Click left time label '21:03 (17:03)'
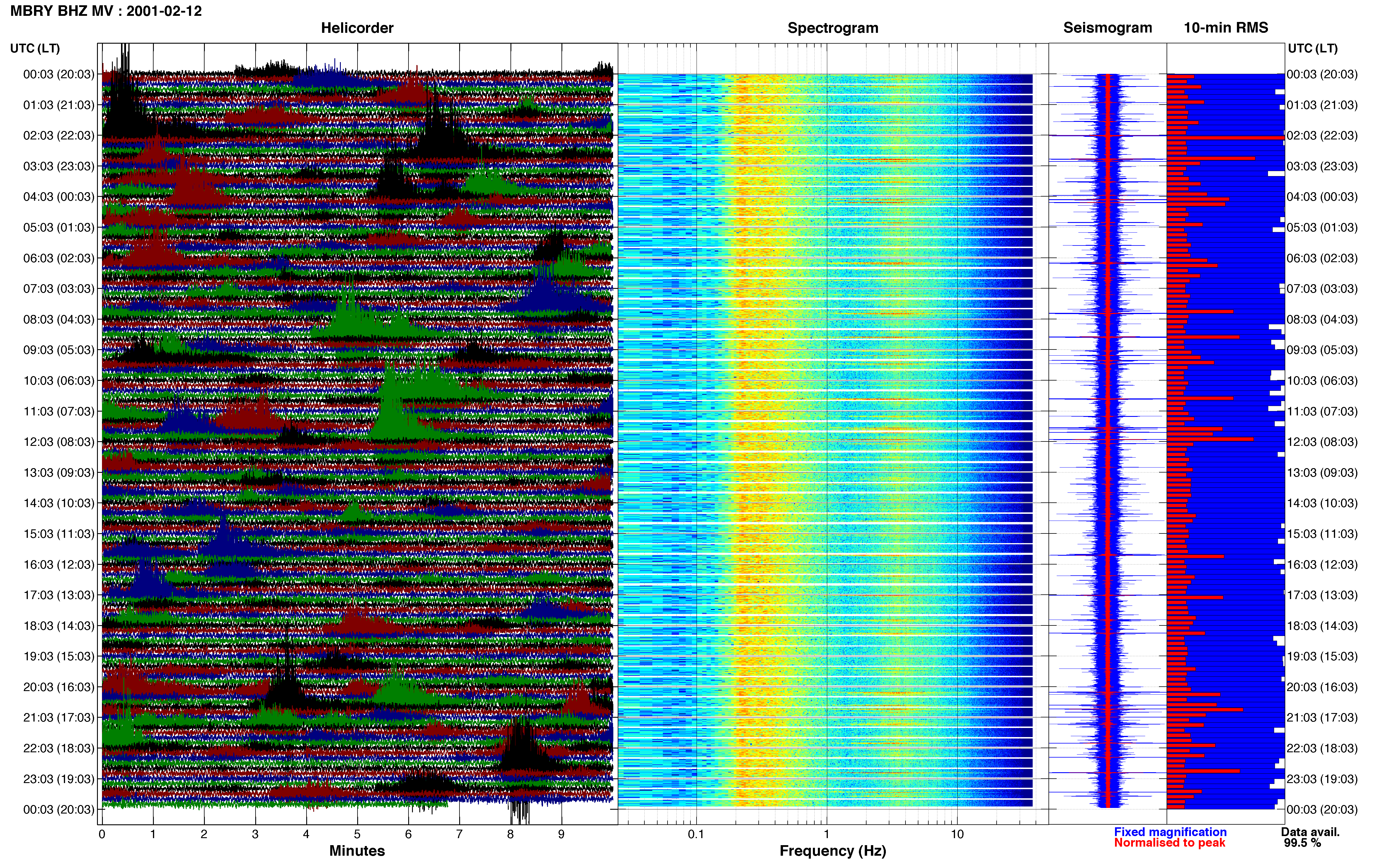 coord(59,718)
